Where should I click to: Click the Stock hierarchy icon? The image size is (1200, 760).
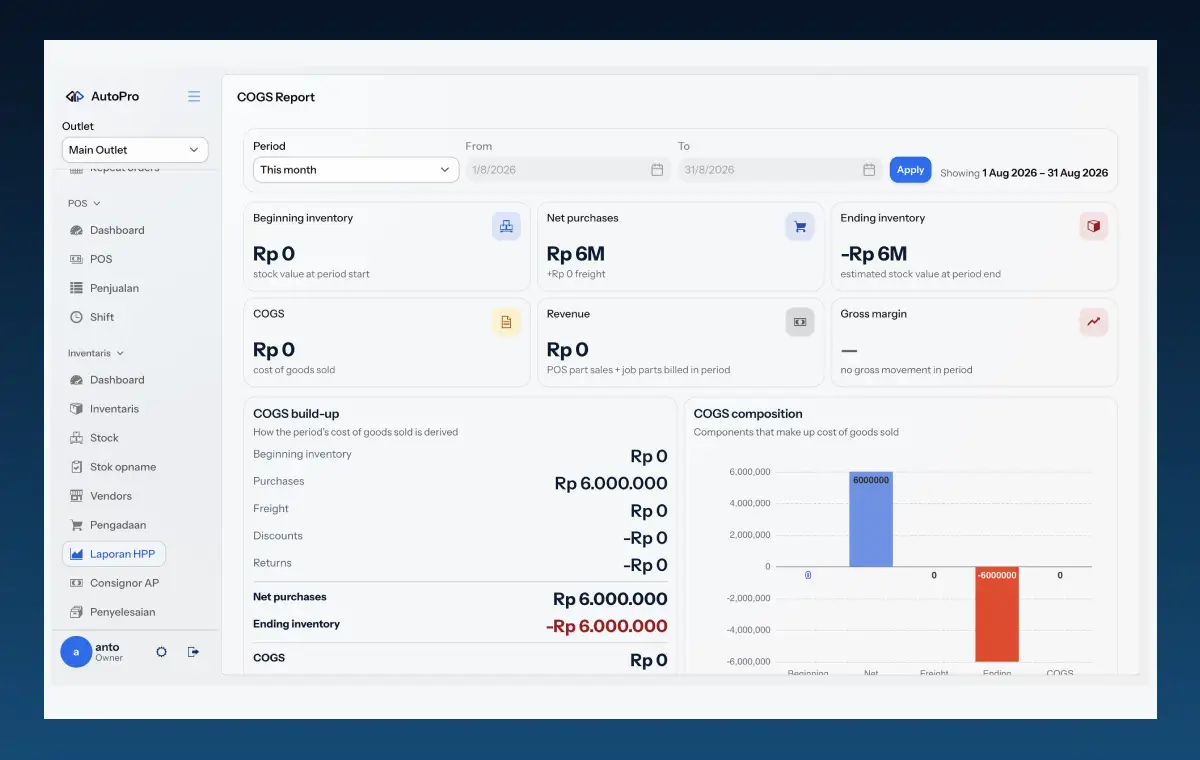tap(76, 438)
